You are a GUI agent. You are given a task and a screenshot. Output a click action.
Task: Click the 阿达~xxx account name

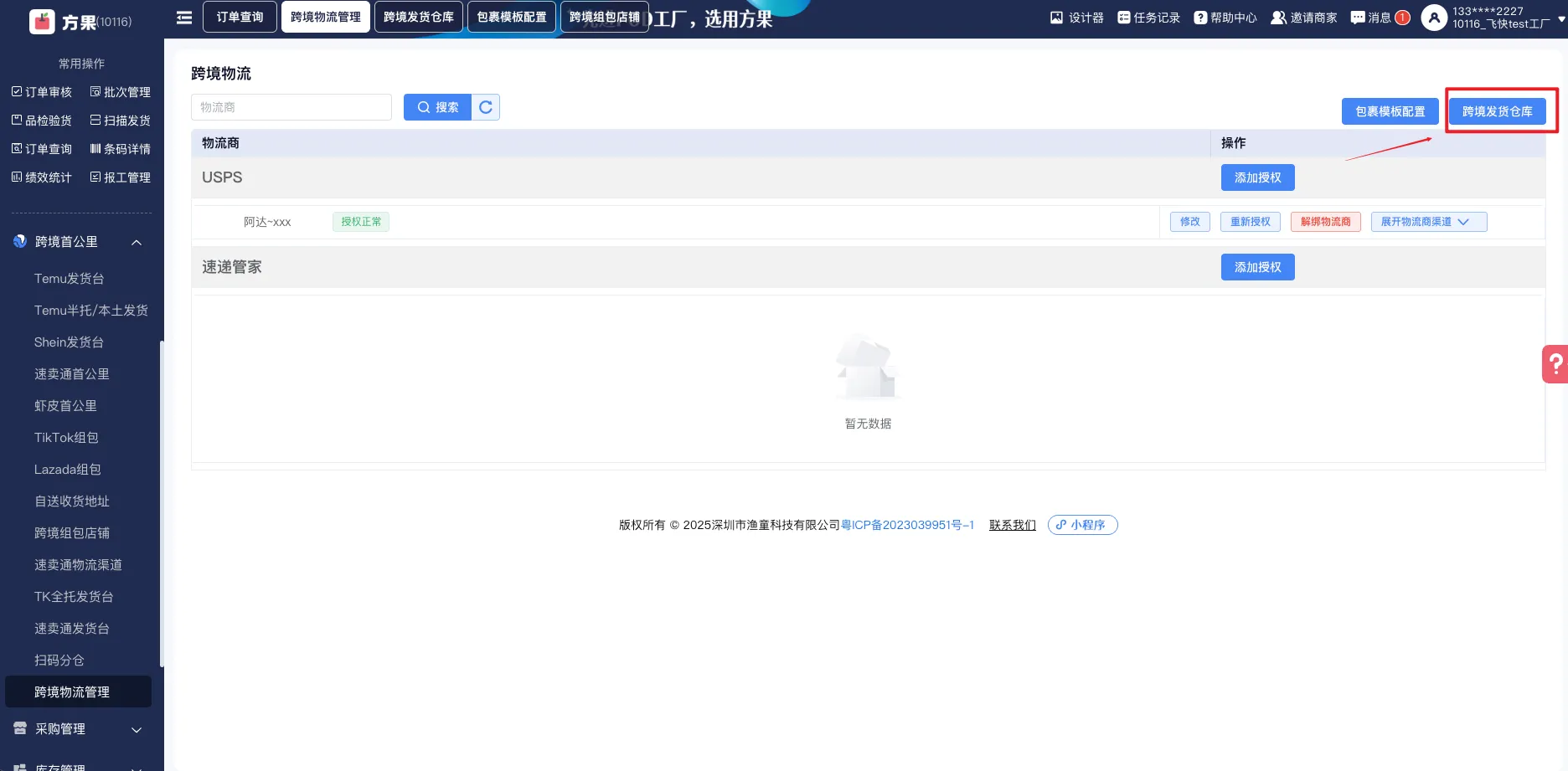pos(267,222)
